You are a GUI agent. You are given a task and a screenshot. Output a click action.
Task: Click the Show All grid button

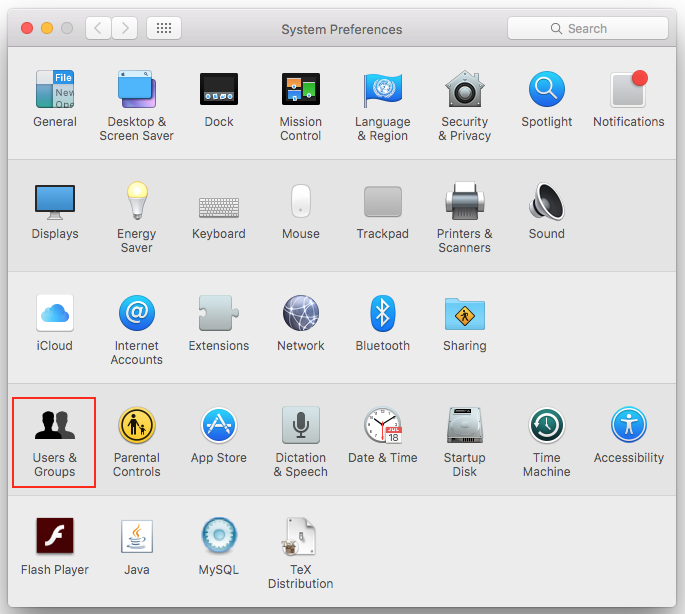(x=164, y=28)
